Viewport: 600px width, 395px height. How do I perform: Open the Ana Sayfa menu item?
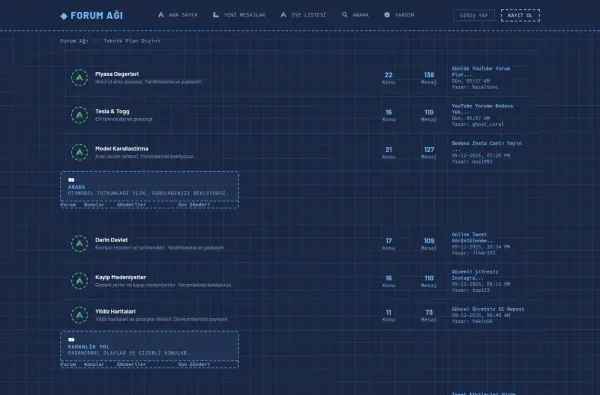178,15
